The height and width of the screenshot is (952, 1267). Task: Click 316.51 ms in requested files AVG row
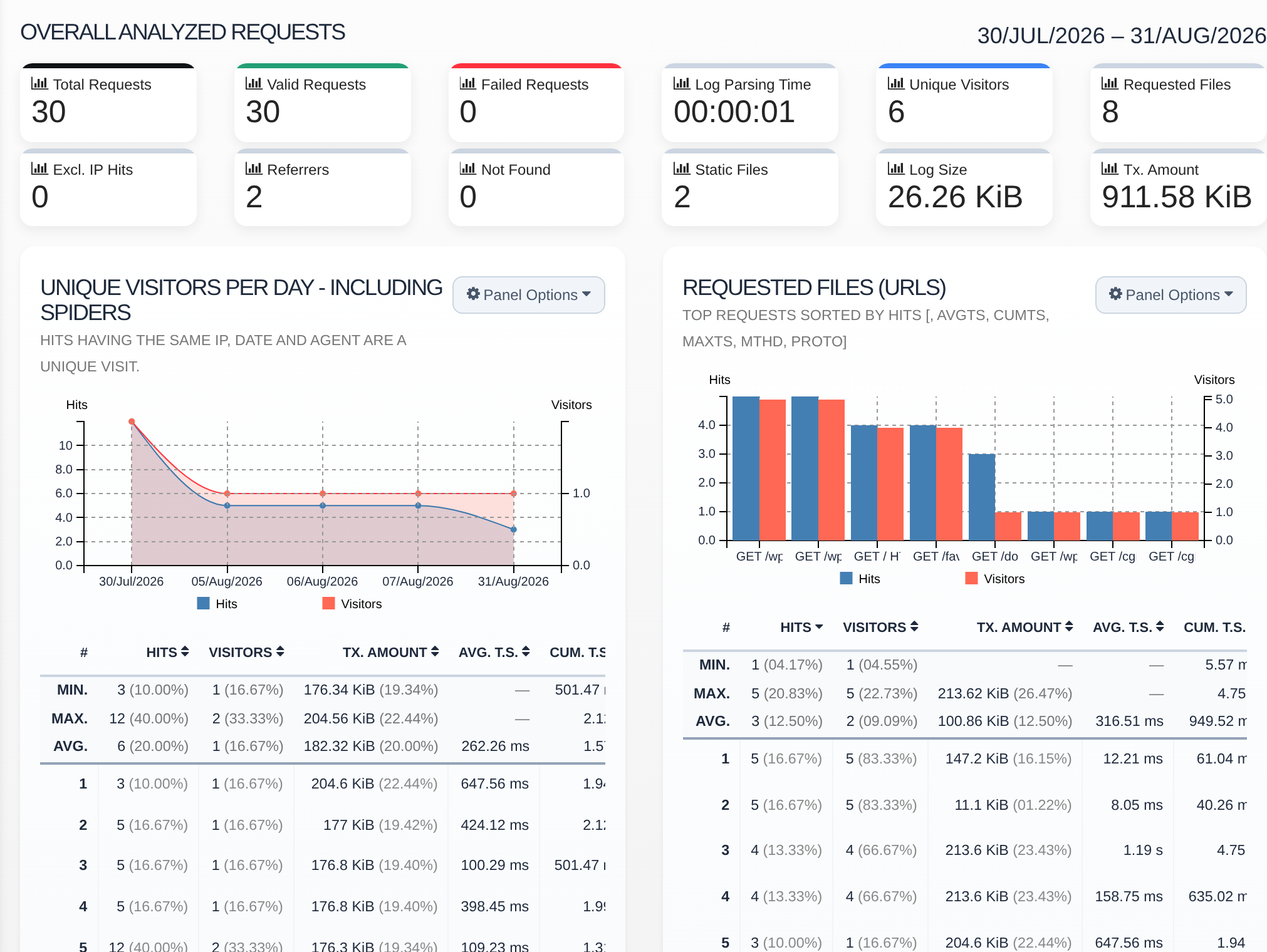click(x=1129, y=721)
